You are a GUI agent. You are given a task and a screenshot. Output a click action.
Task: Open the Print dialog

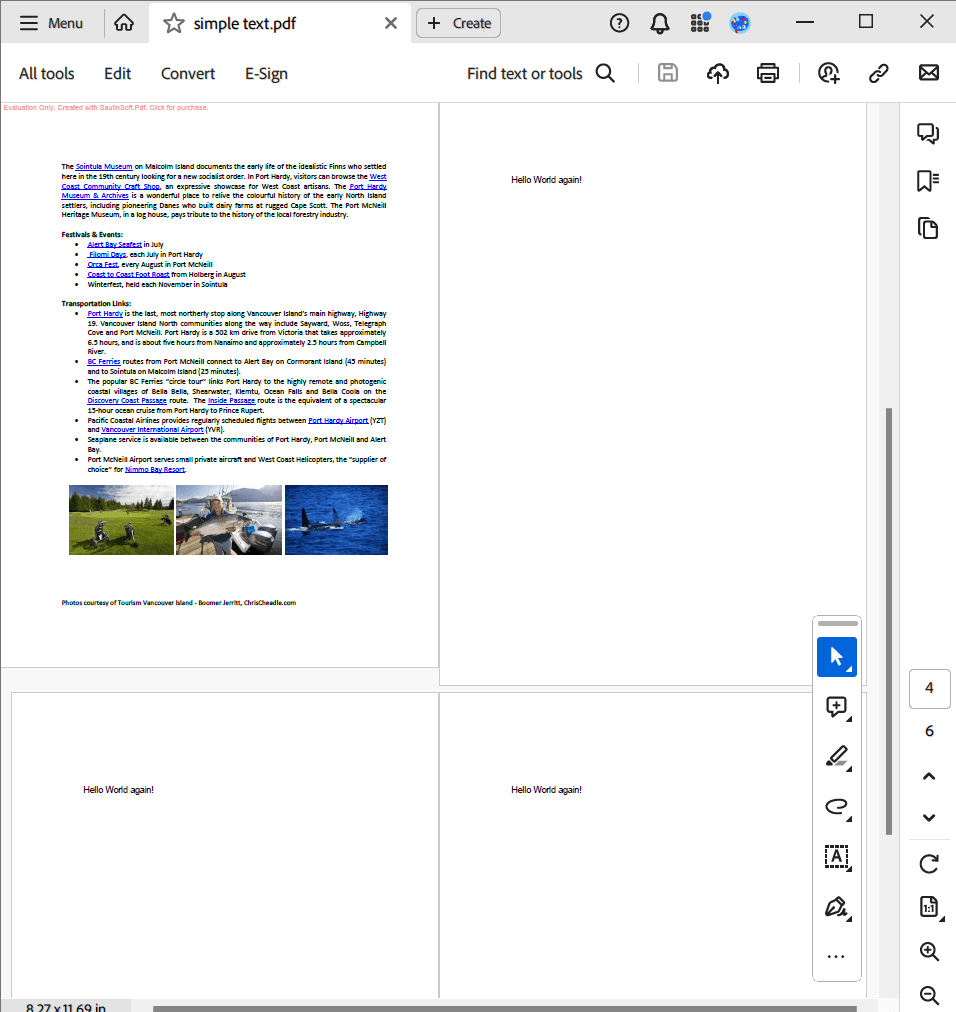coord(767,72)
